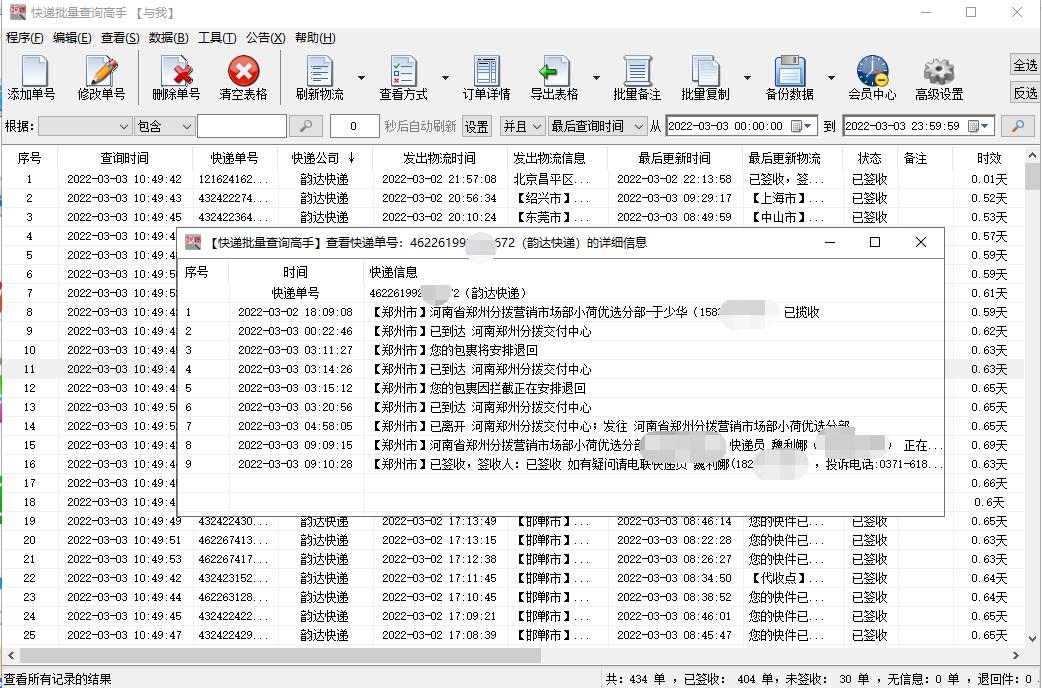1042x688 pixels.
Task: Sort by 快递公司 column header
Action: (x=324, y=158)
